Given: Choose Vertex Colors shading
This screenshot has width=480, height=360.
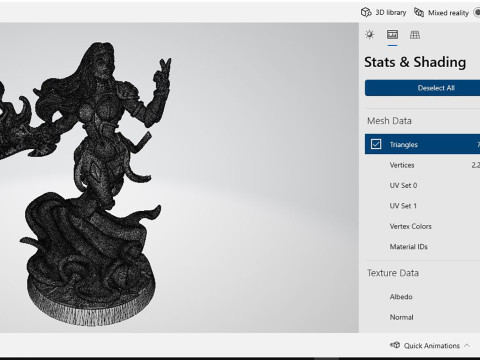Looking at the screenshot, I should pos(422,226).
